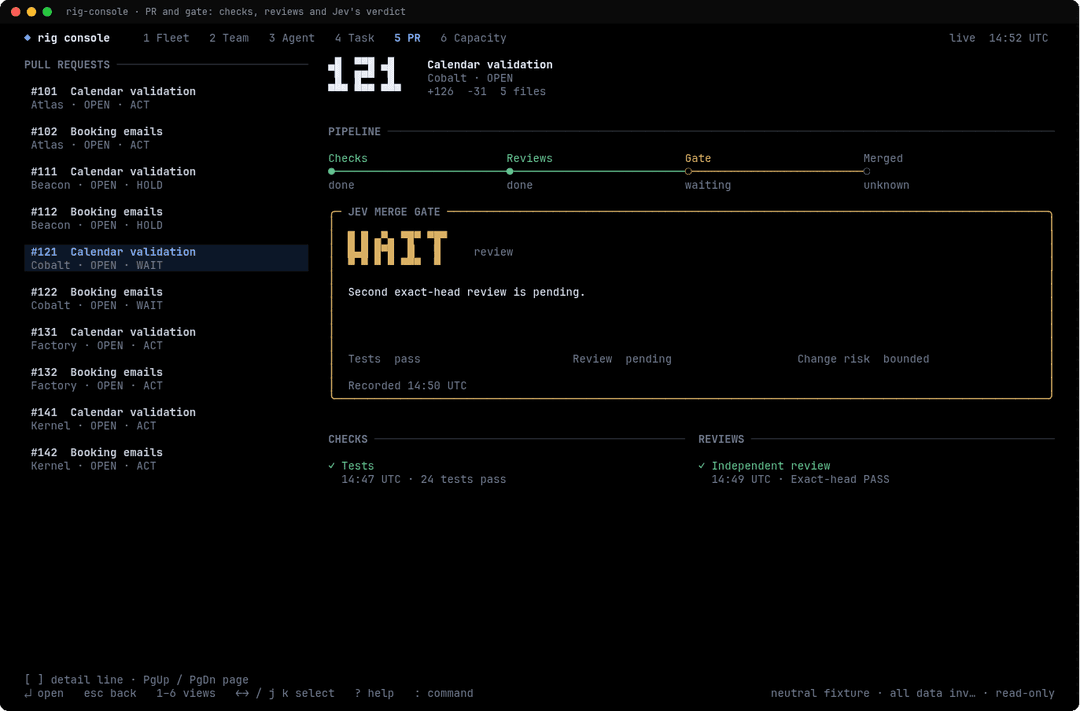This screenshot has width=1080, height=711.
Task: Click the '1-6 views' footer hint
Action: point(185,693)
